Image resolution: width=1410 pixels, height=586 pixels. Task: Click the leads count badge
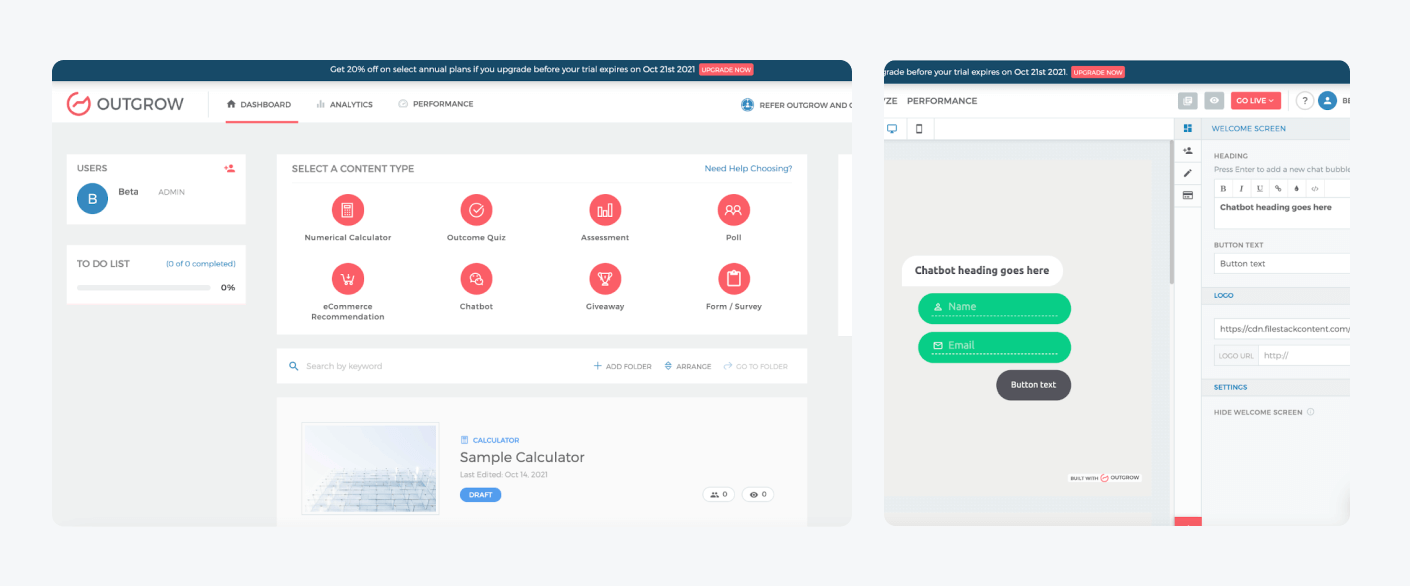[719, 494]
